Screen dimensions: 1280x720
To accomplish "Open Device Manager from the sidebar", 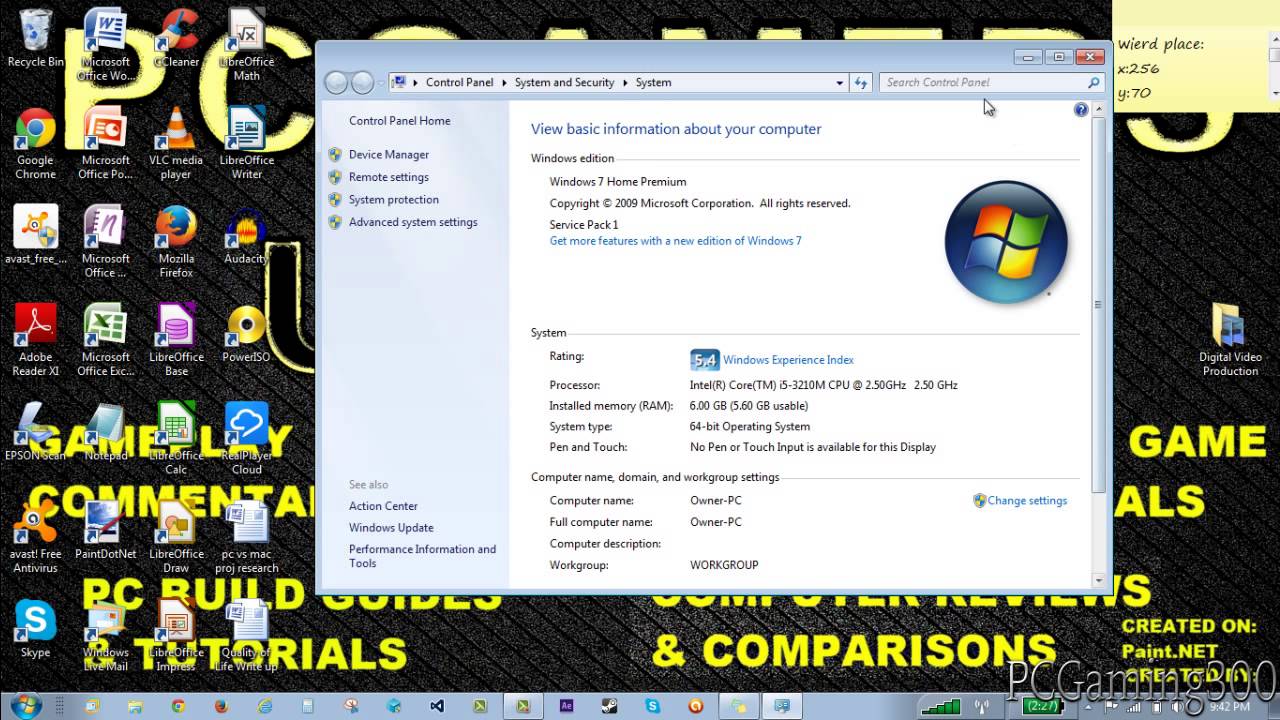I will click(x=388, y=155).
